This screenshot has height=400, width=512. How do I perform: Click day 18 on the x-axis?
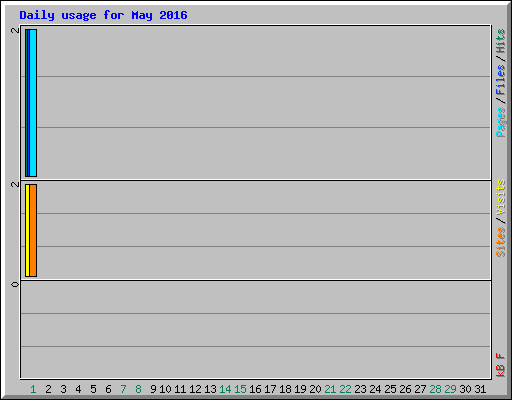(285, 389)
